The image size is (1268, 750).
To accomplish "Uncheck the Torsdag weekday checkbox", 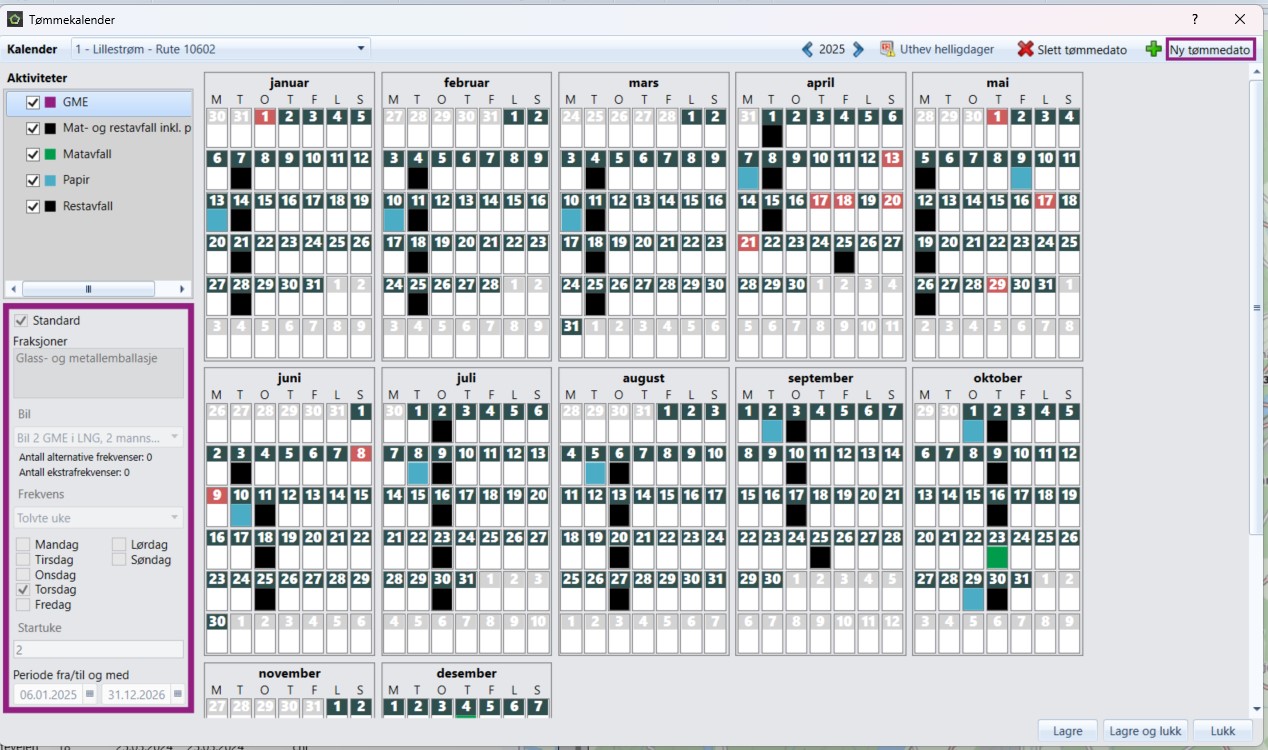I will click(x=22, y=590).
